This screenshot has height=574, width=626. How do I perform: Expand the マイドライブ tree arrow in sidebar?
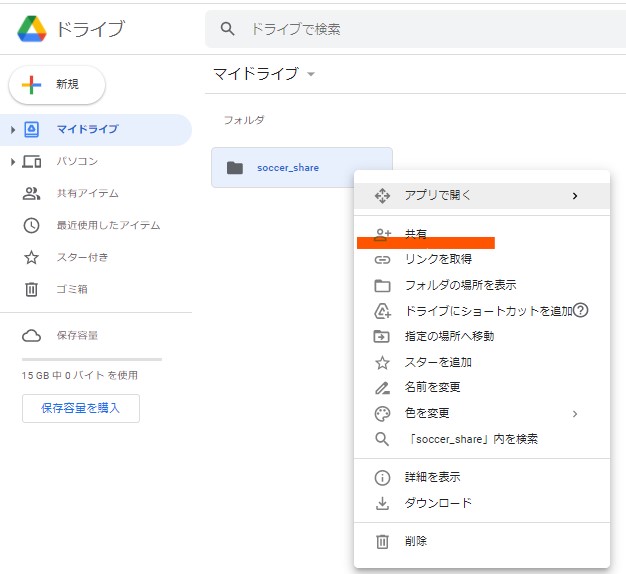click(12, 130)
